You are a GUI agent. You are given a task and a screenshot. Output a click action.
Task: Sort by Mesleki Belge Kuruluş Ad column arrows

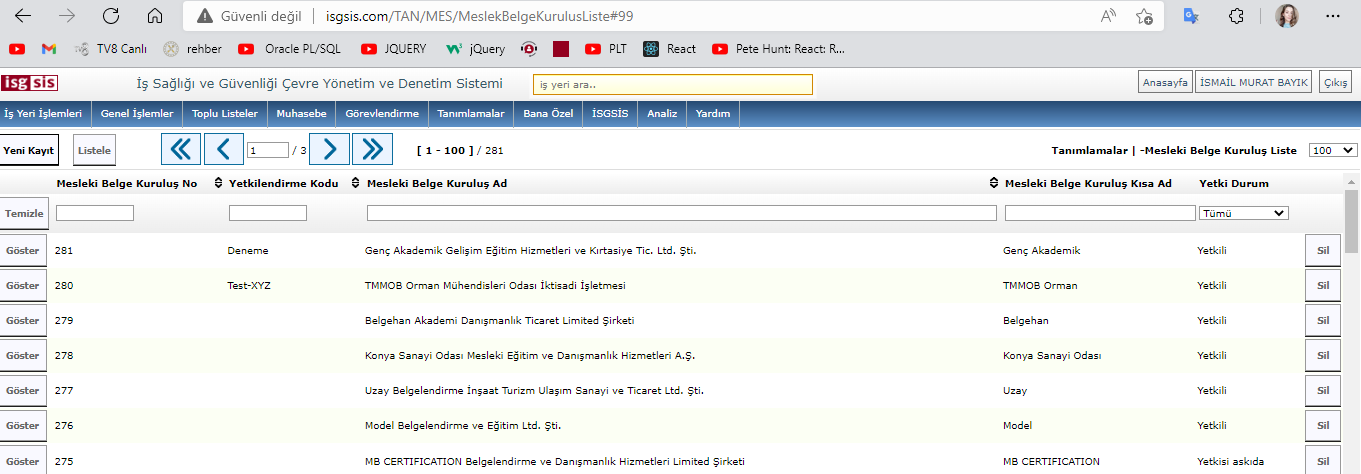357,184
